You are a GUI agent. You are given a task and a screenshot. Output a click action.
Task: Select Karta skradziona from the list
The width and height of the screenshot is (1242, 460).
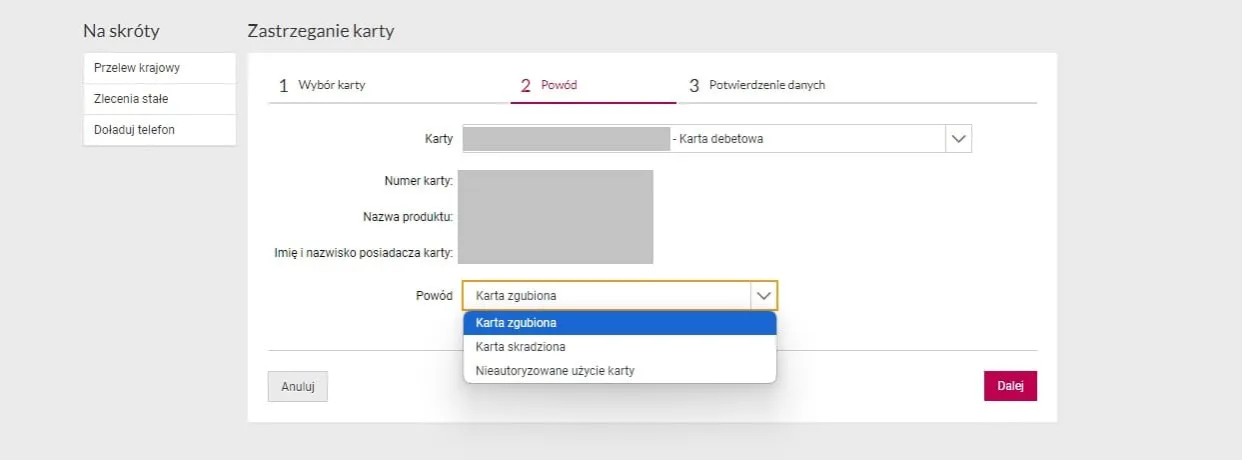click(619, 347)
